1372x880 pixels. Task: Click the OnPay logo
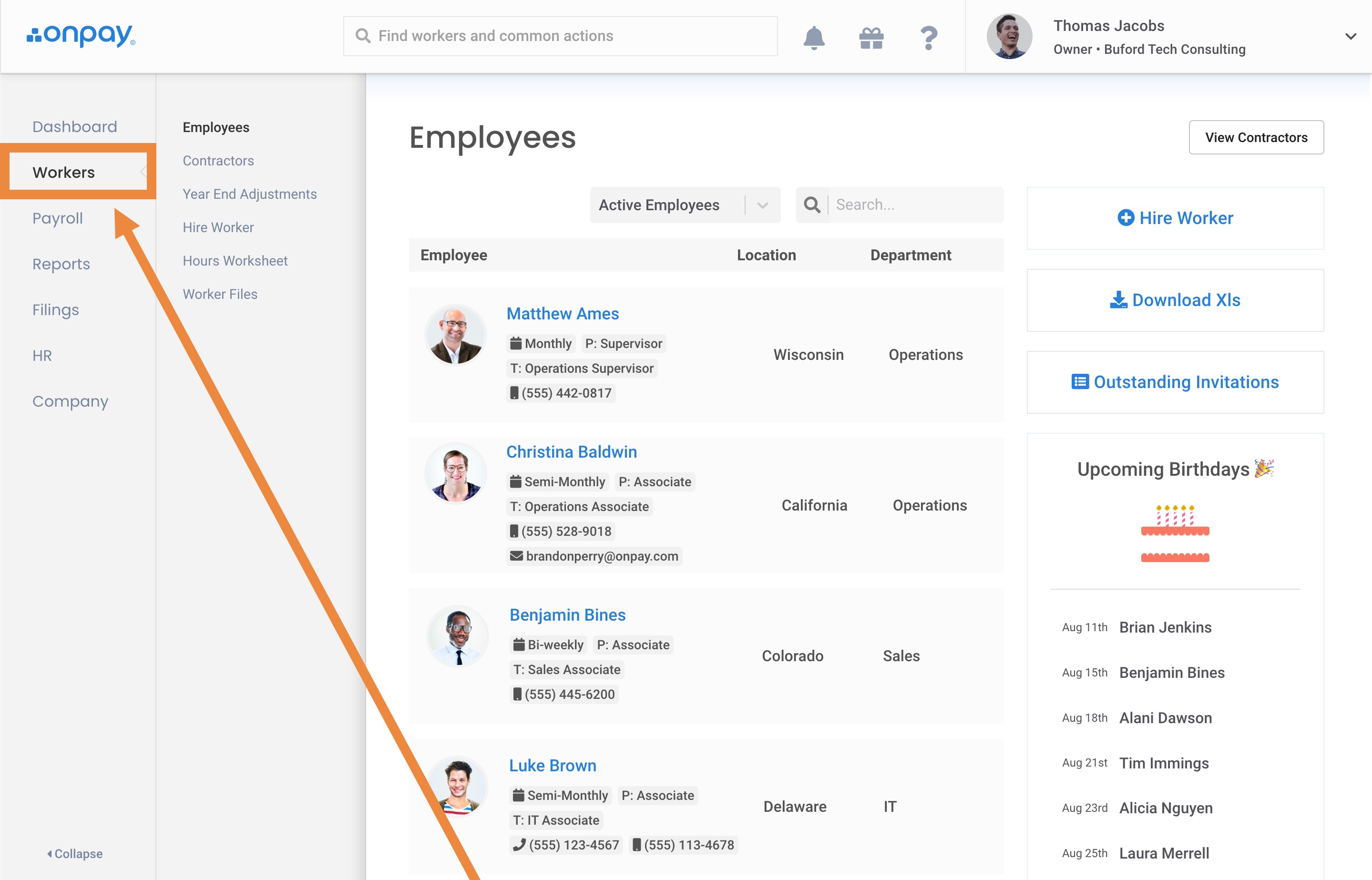tap(81, 35)
